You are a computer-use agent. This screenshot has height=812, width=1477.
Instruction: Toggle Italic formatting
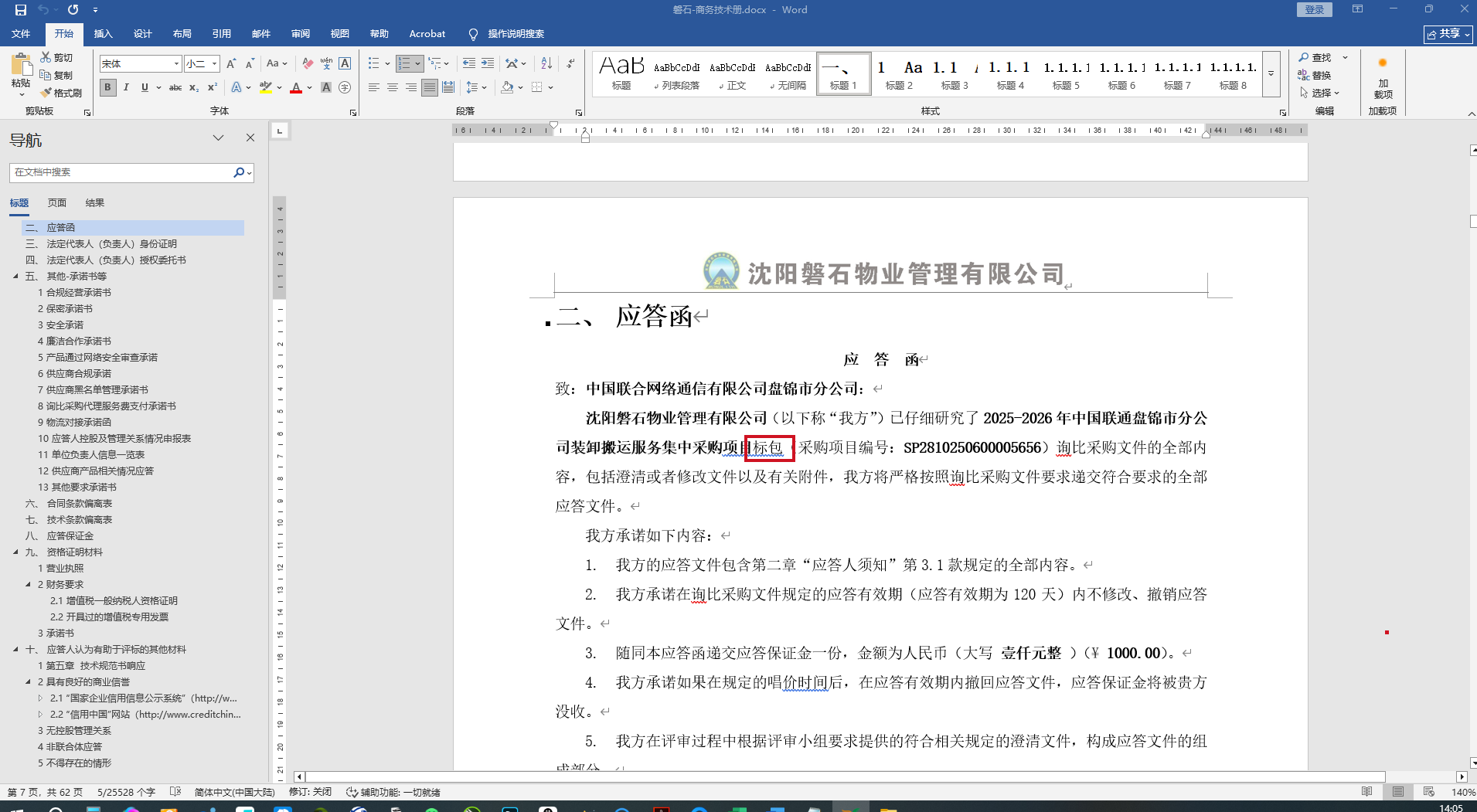[x=126, y=87]
